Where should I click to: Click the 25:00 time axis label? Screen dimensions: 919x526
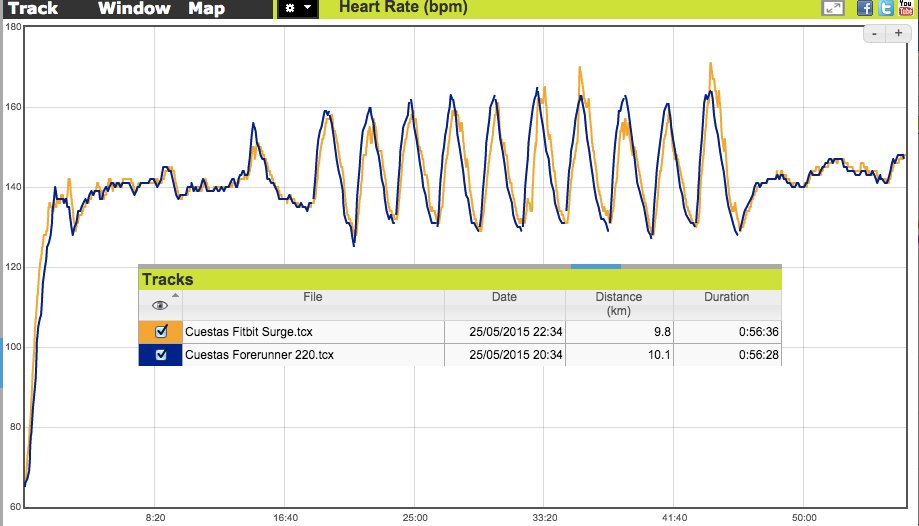click(415, 518)
